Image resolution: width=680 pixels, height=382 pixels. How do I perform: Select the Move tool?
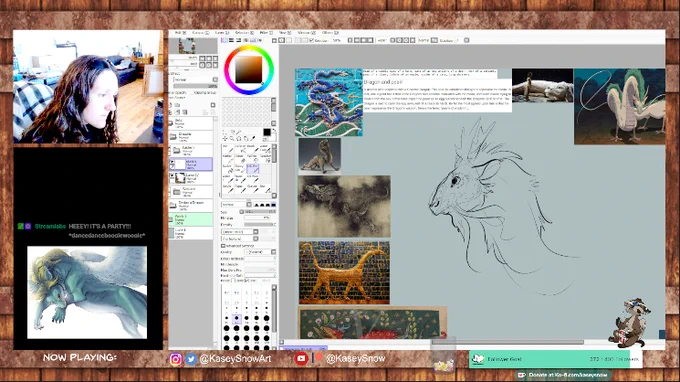pos(225,139)
